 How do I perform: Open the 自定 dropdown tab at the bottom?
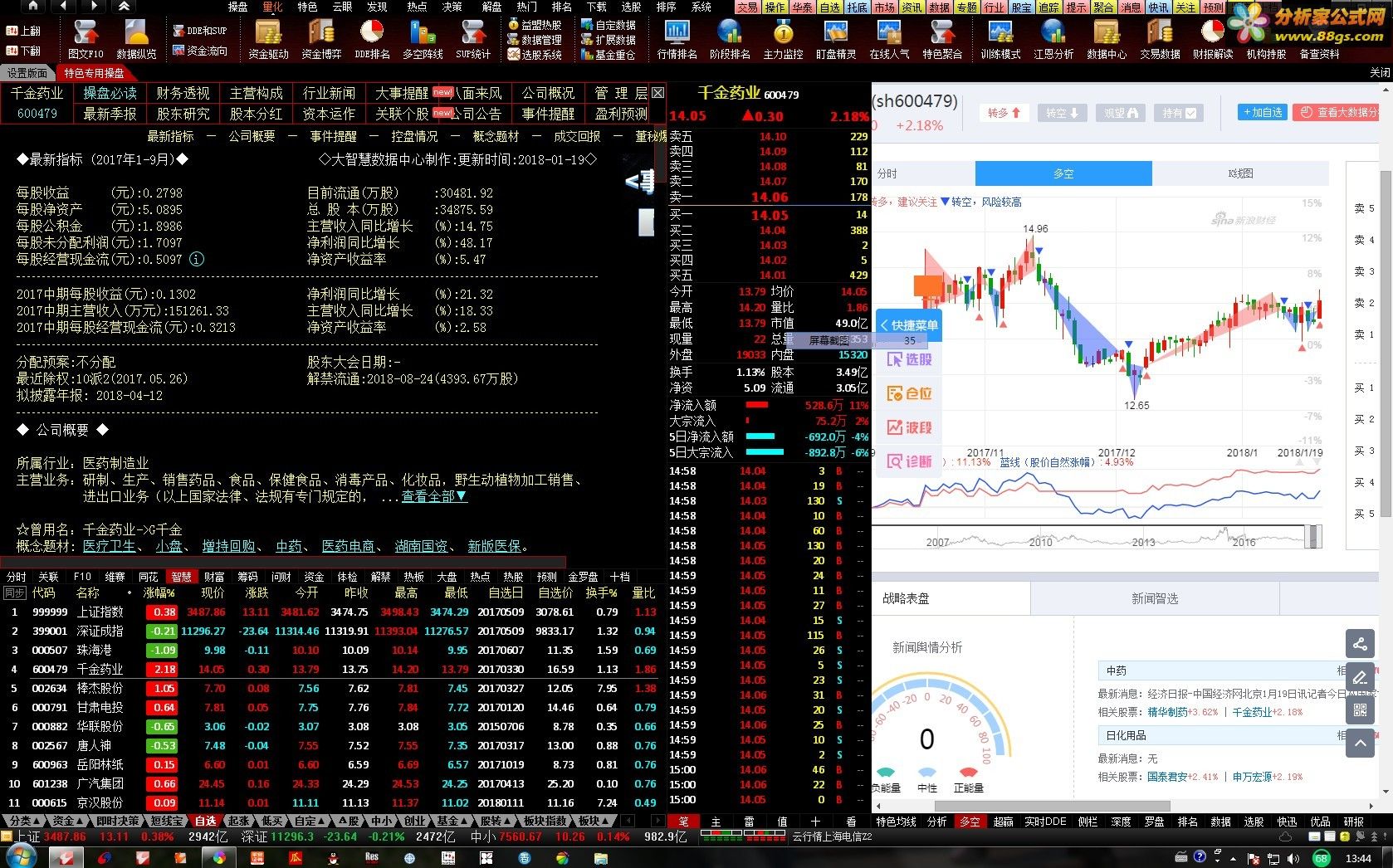click(x=310, y=821)
